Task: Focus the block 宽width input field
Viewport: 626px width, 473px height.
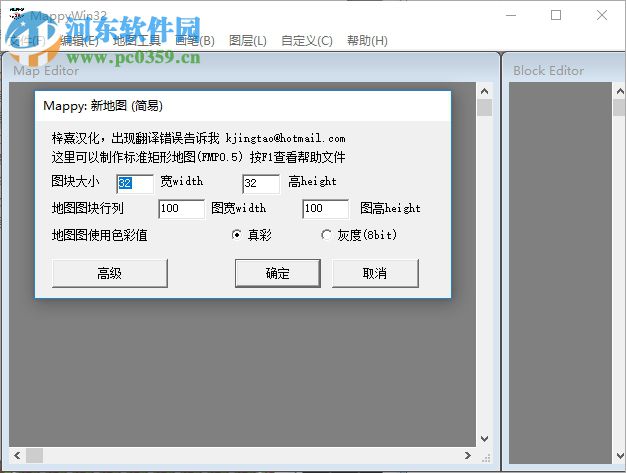Action: [135, 184]
